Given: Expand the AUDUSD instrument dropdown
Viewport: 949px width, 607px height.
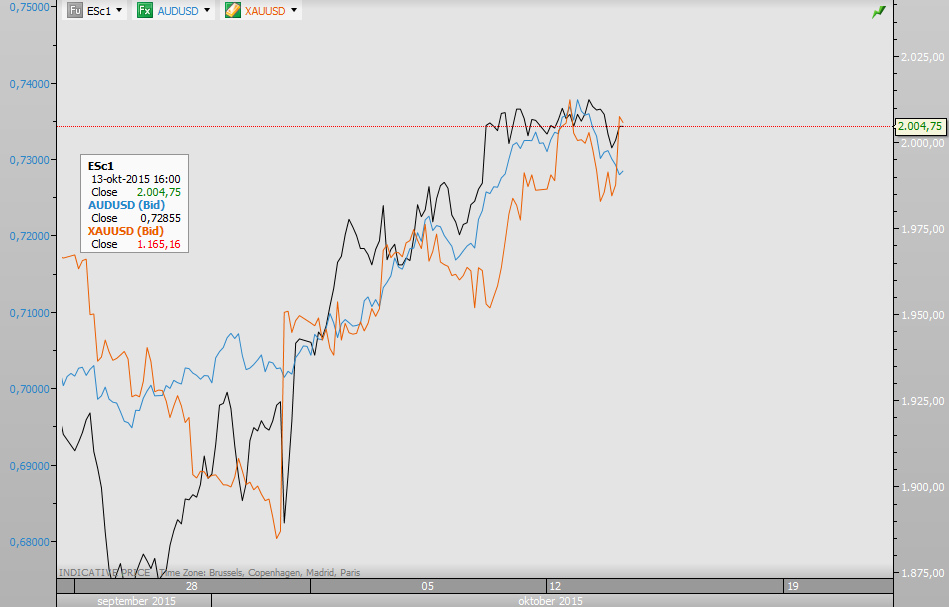Looking at the screenshot, I should point(207,11).
